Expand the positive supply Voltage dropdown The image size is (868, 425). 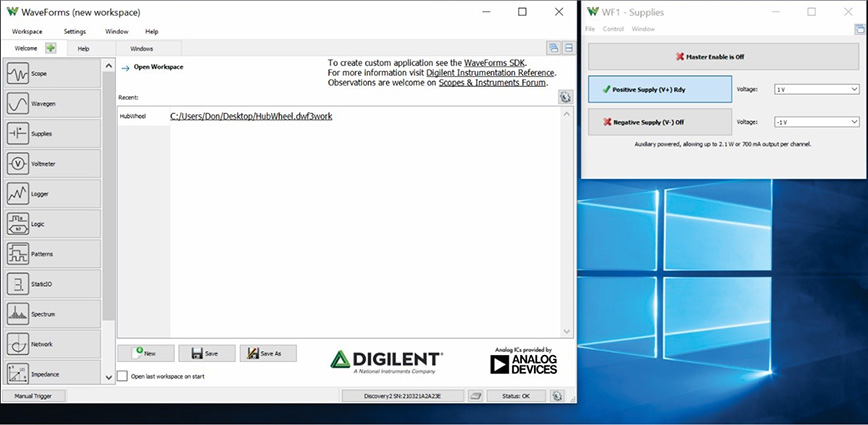point(817,89)
